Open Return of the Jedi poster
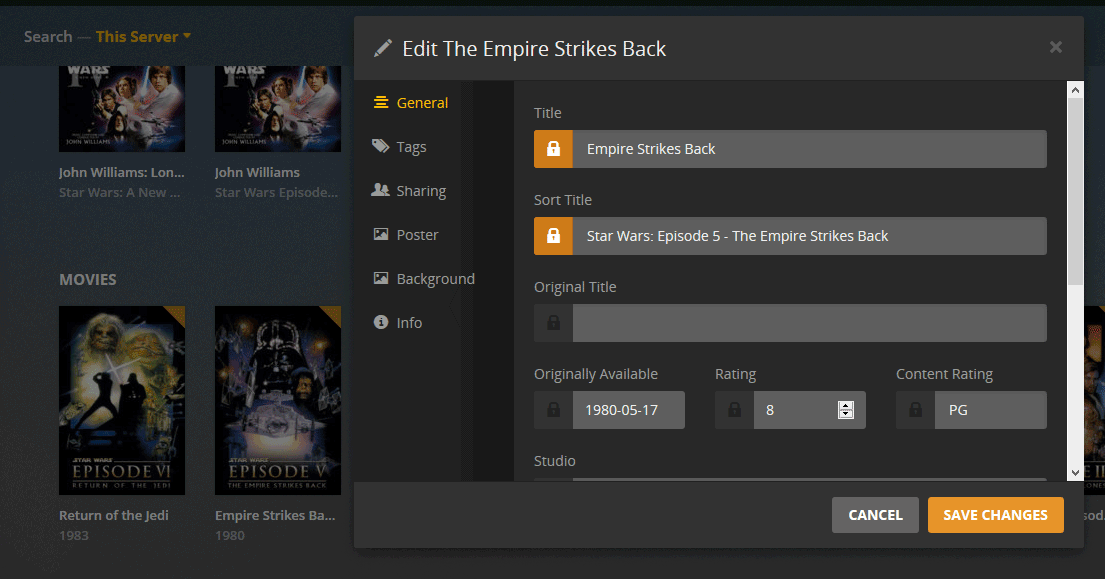 [122, 400]
